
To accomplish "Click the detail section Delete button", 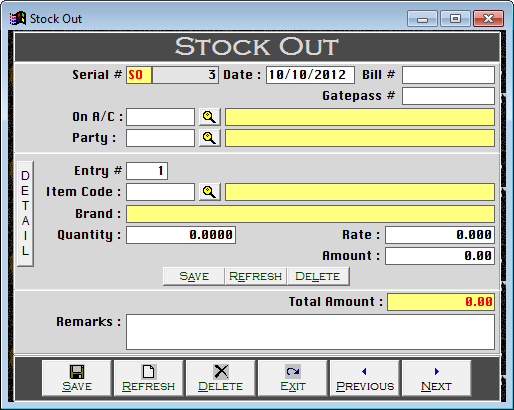I will tap(318, 276).
